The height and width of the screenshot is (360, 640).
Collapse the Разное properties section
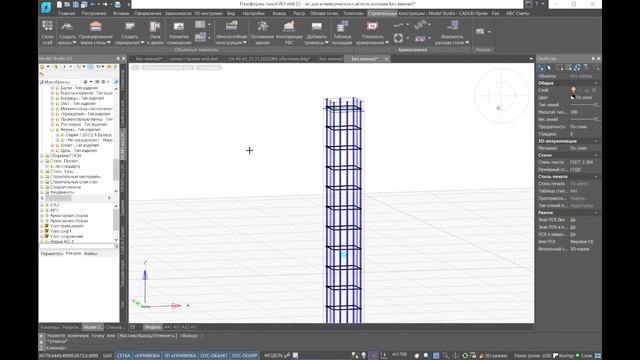point(596,213)
